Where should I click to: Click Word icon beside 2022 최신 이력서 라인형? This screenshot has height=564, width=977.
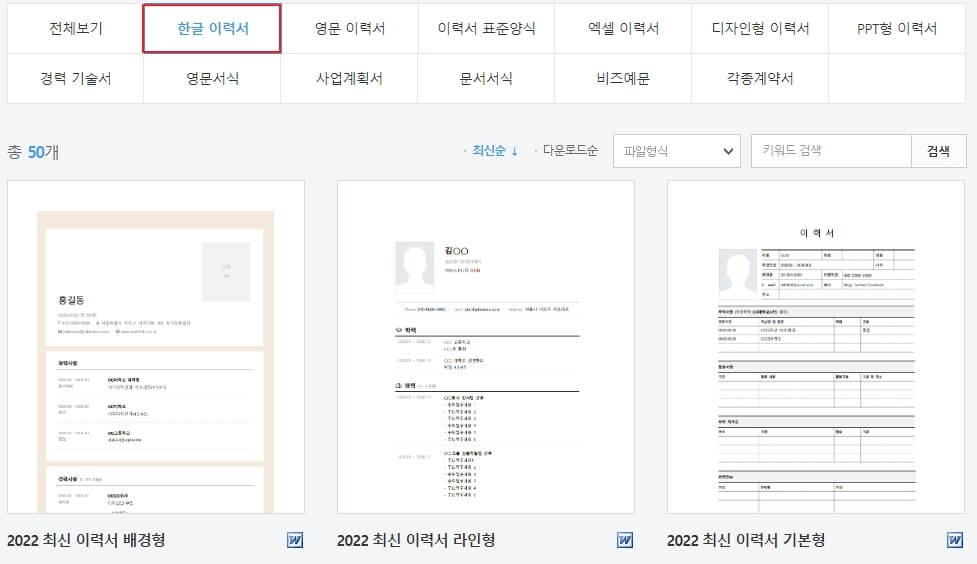(624, 540)
